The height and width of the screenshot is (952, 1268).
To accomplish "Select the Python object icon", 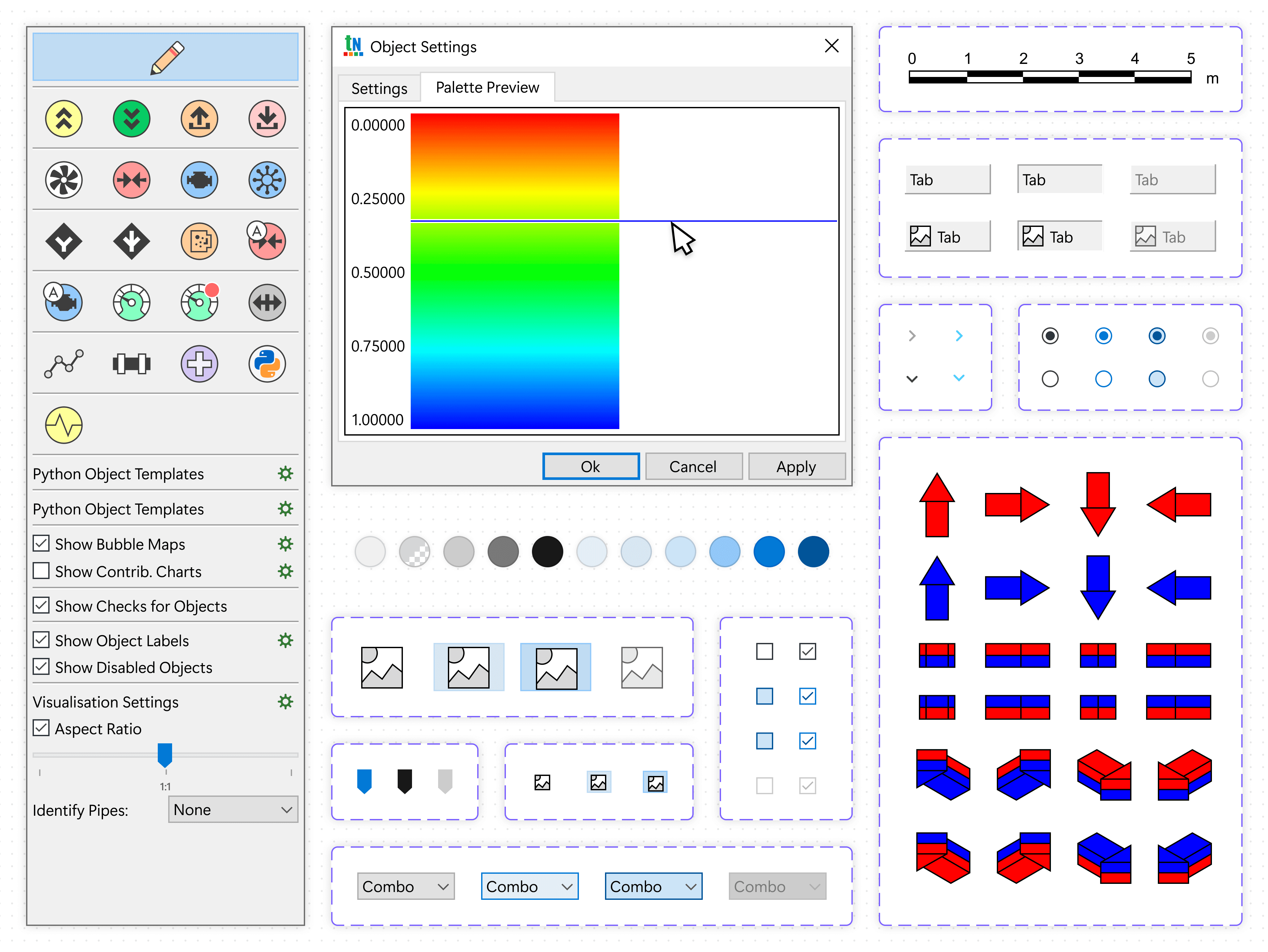I will point(267,364).
